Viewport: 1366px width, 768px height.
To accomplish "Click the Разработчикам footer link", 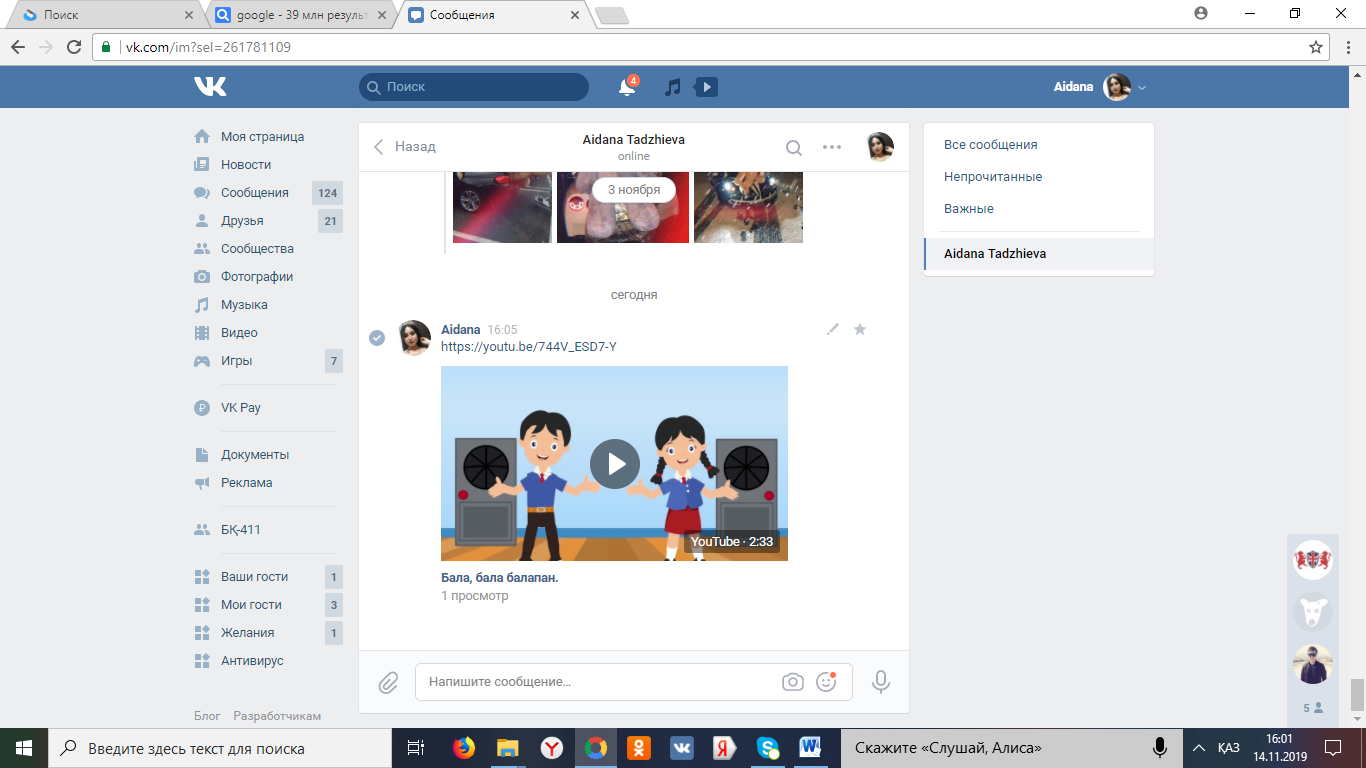I will (278, 716).
